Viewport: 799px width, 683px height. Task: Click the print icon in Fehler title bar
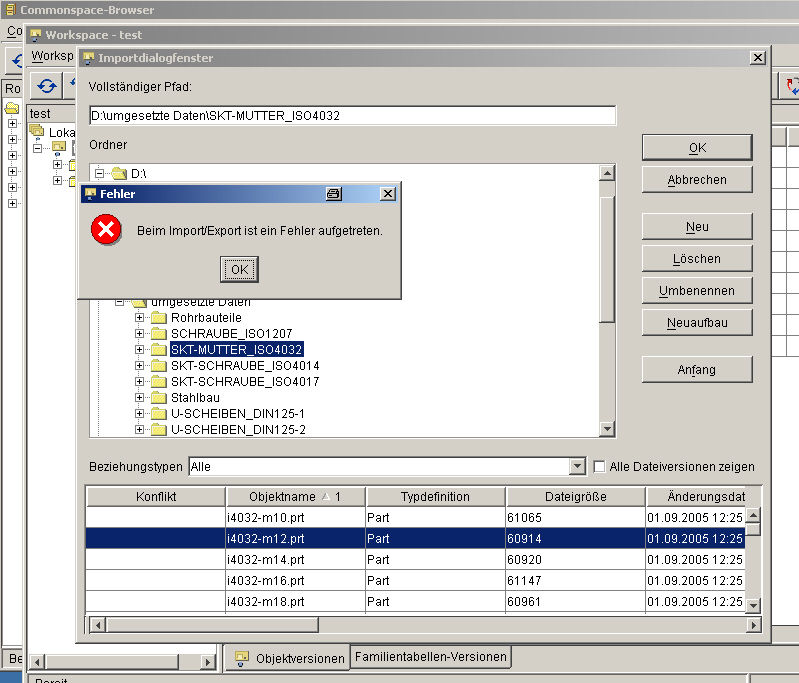pyautogui.click(x=334, y=194)
